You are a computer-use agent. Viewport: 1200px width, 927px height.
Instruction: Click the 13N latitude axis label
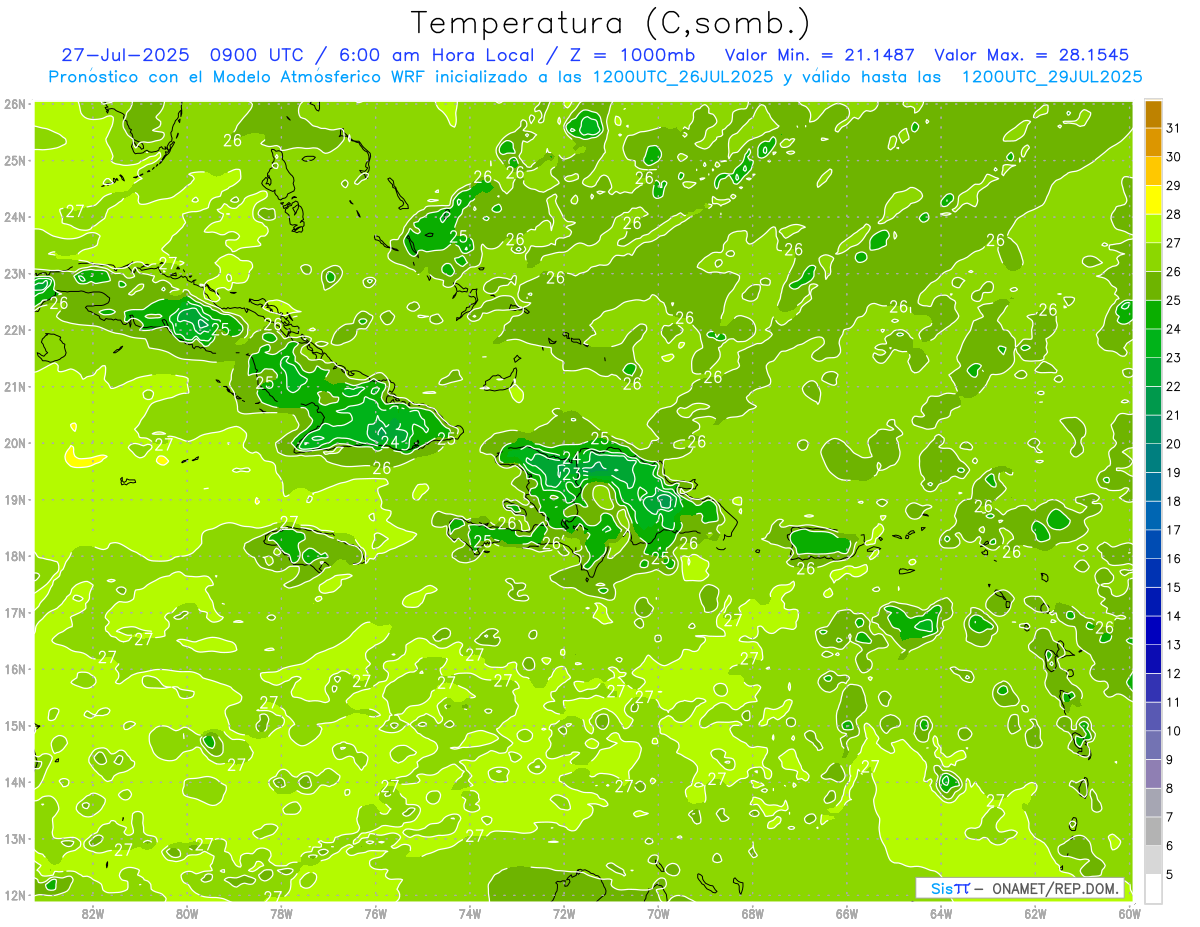[15, 838]
